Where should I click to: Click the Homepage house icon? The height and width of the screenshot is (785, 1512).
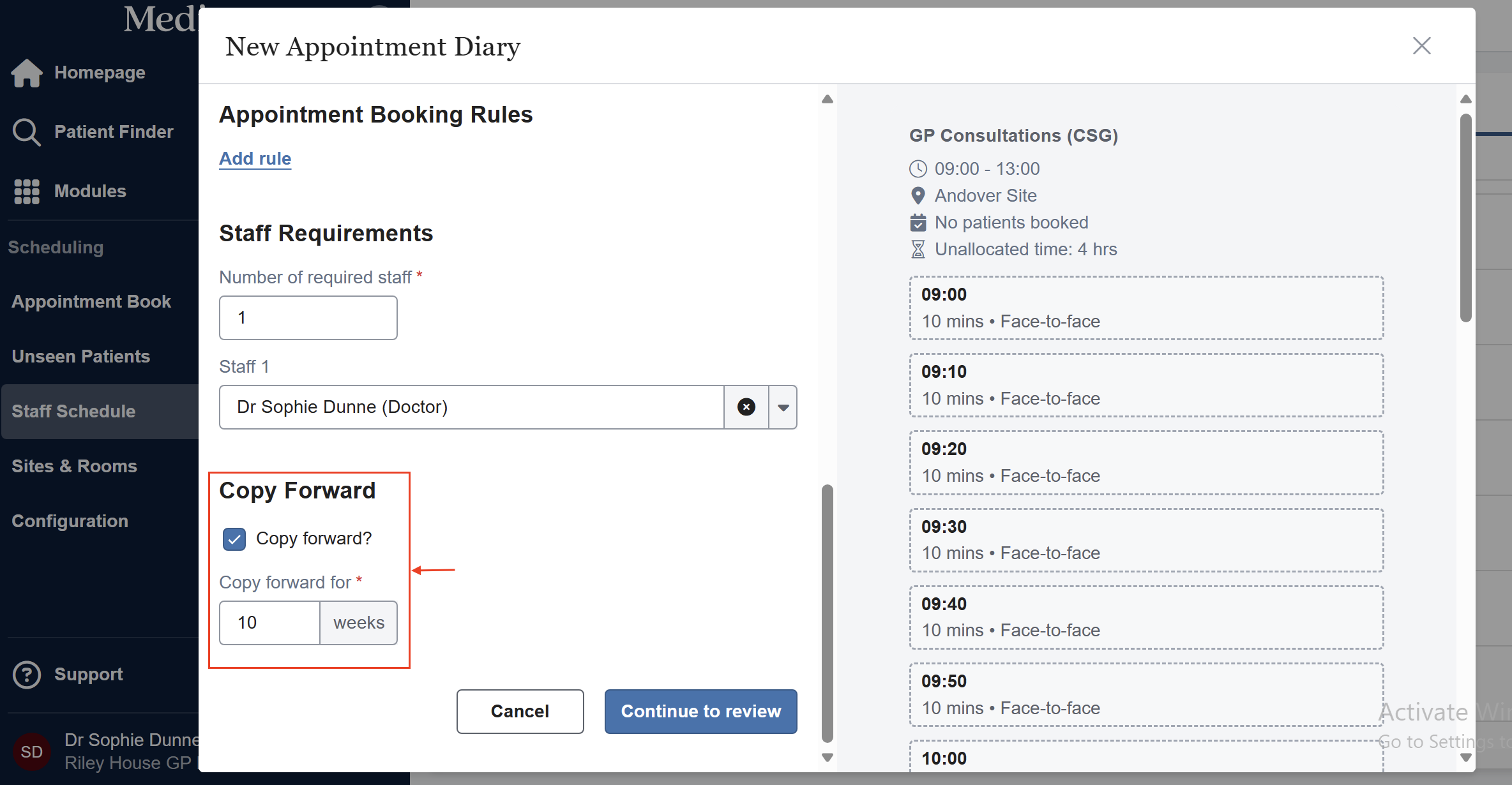[27, 73]
